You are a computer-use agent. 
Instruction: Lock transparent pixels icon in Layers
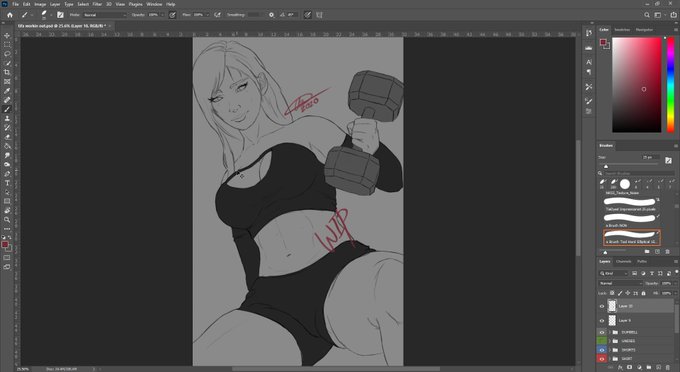point(612,294)
